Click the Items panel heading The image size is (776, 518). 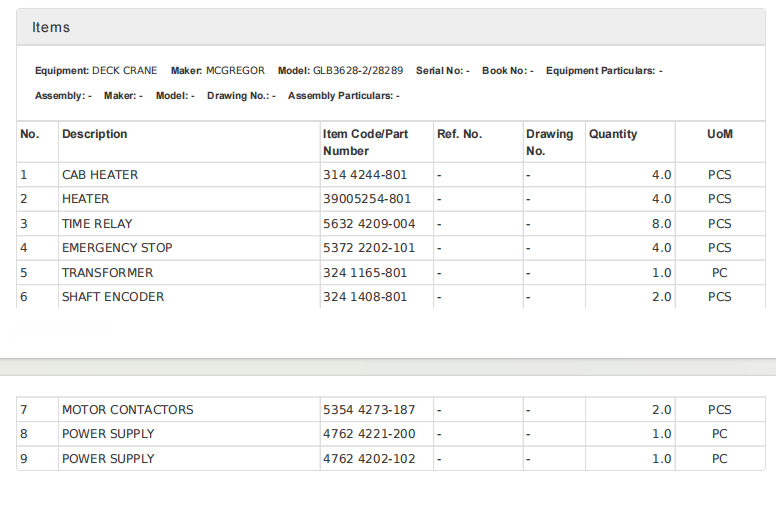pos(51,27)
